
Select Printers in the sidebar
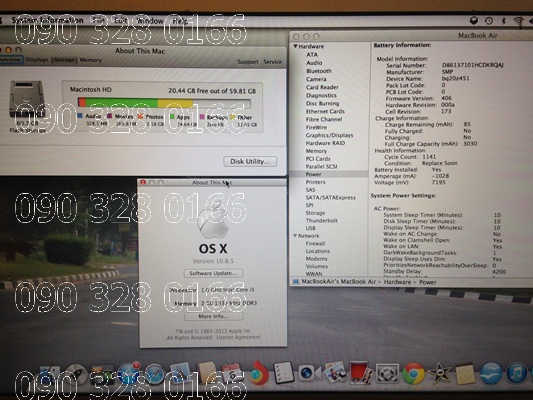[x=315, y=182]
